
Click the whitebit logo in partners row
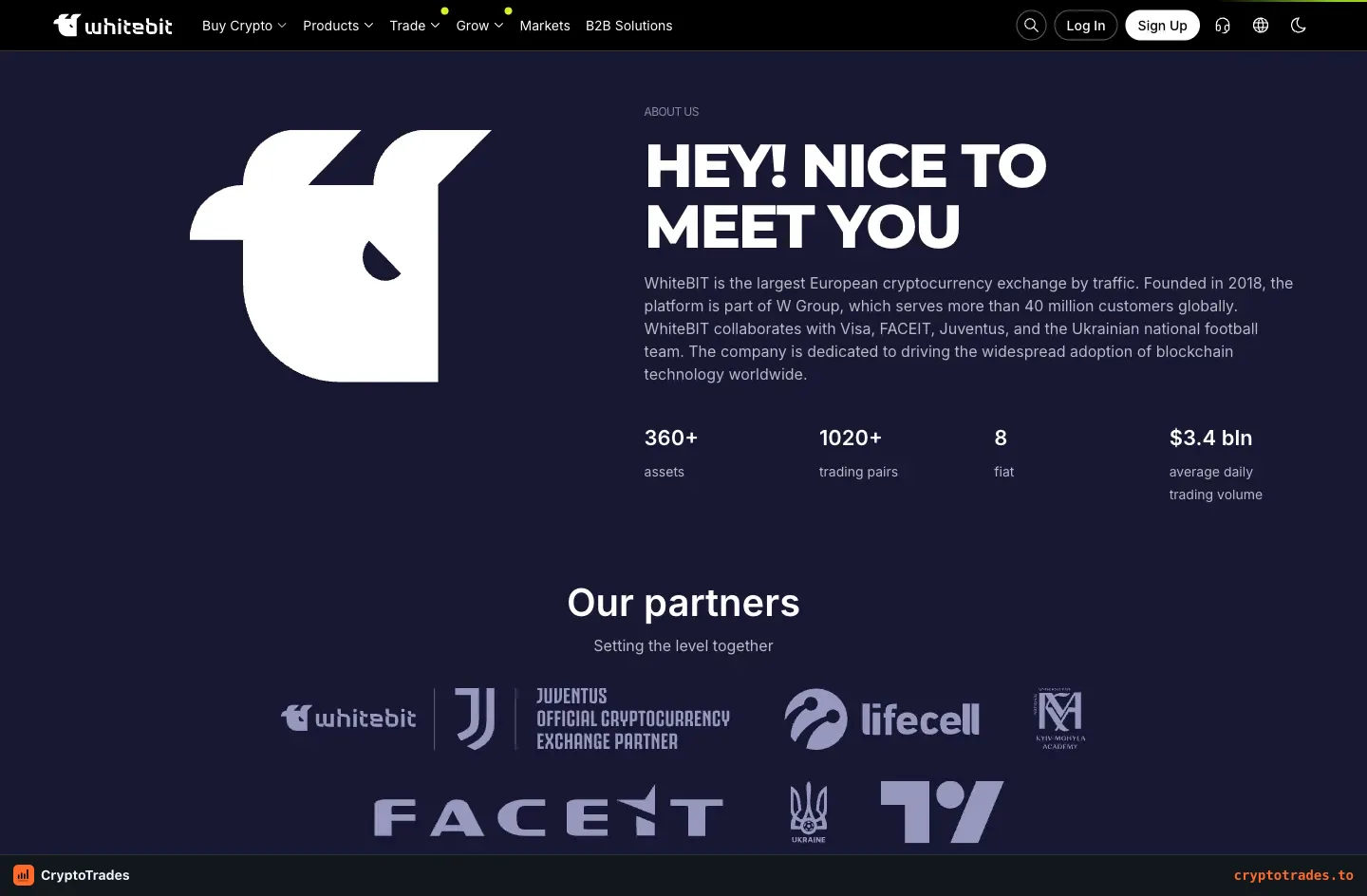click(348, 718)
